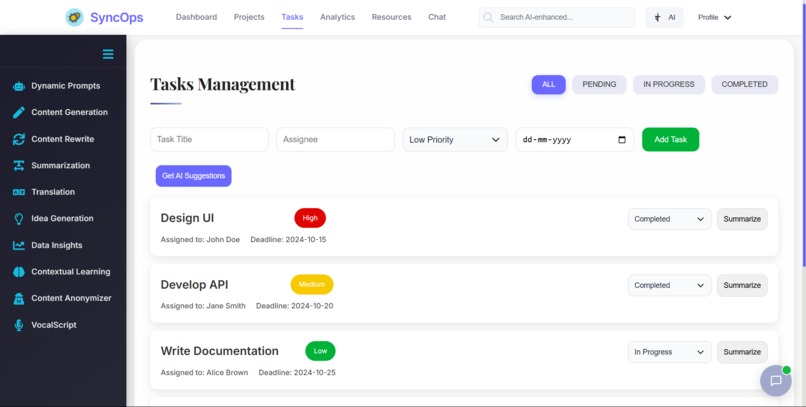Viewport: 806px width, 407px height.
Task: Open the floating chat bubble icon
Action: (776, 381)
